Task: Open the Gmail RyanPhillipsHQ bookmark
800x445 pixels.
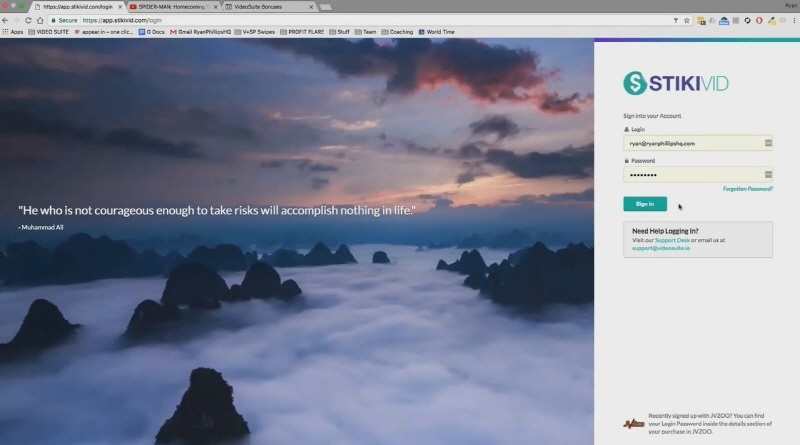Action: coord(201,32)
